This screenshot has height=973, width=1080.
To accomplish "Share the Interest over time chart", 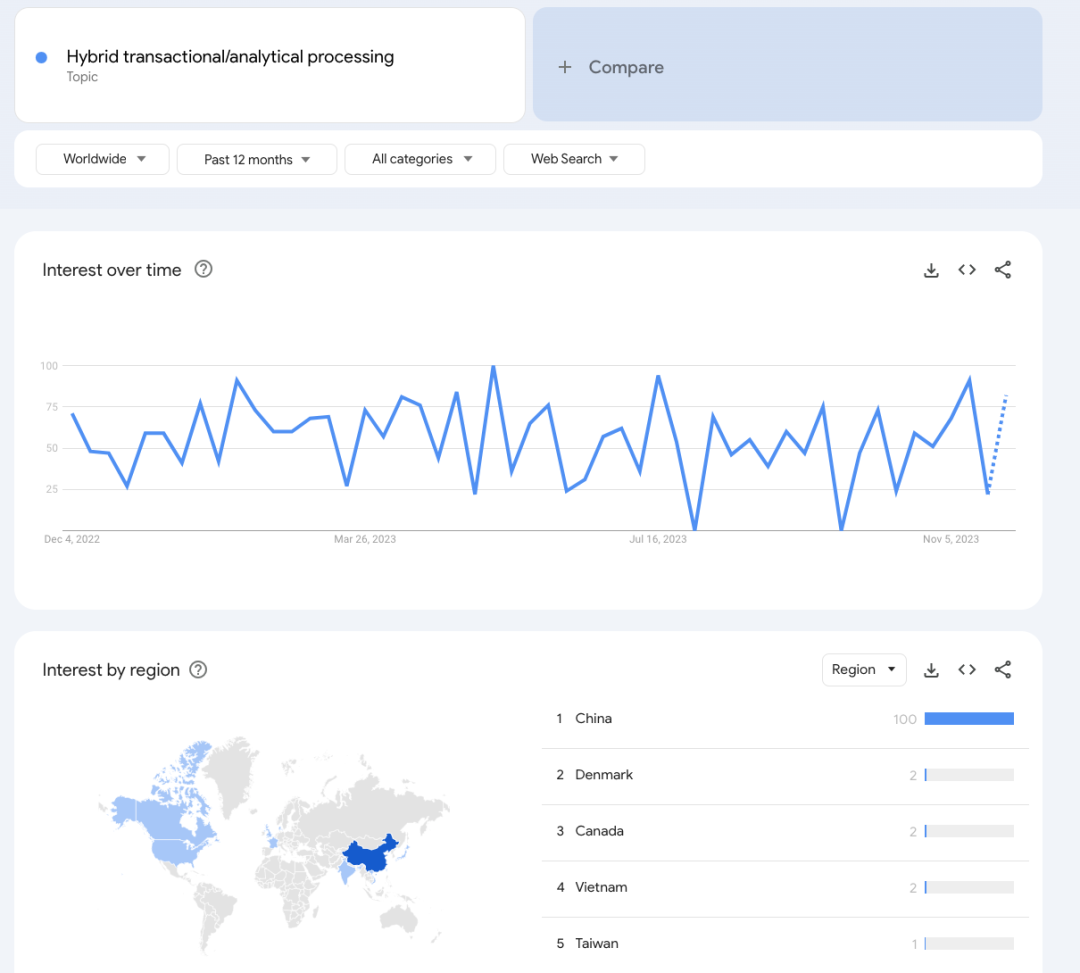I will point(1003,270).
